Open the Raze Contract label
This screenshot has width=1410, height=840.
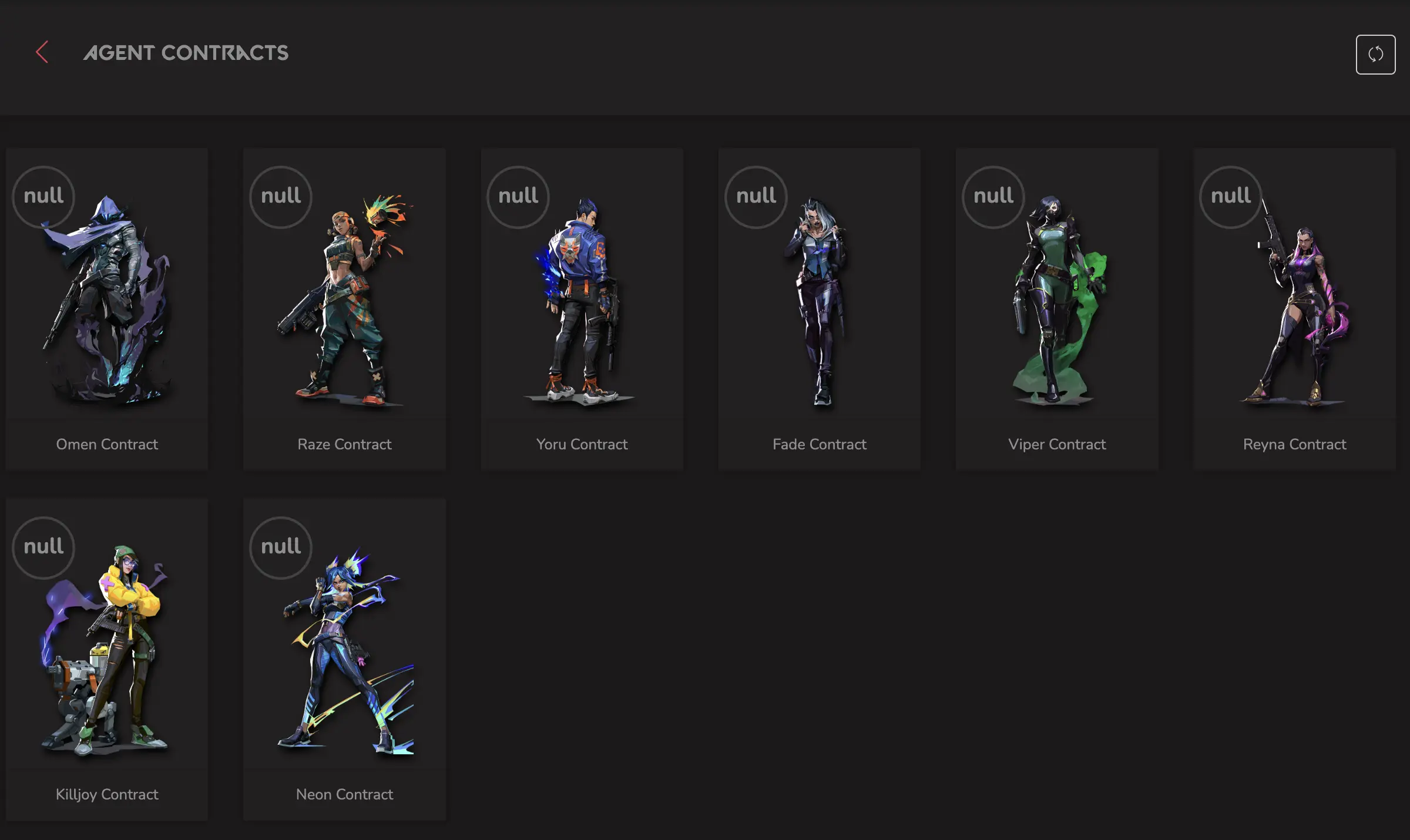[x=344, y=444]
